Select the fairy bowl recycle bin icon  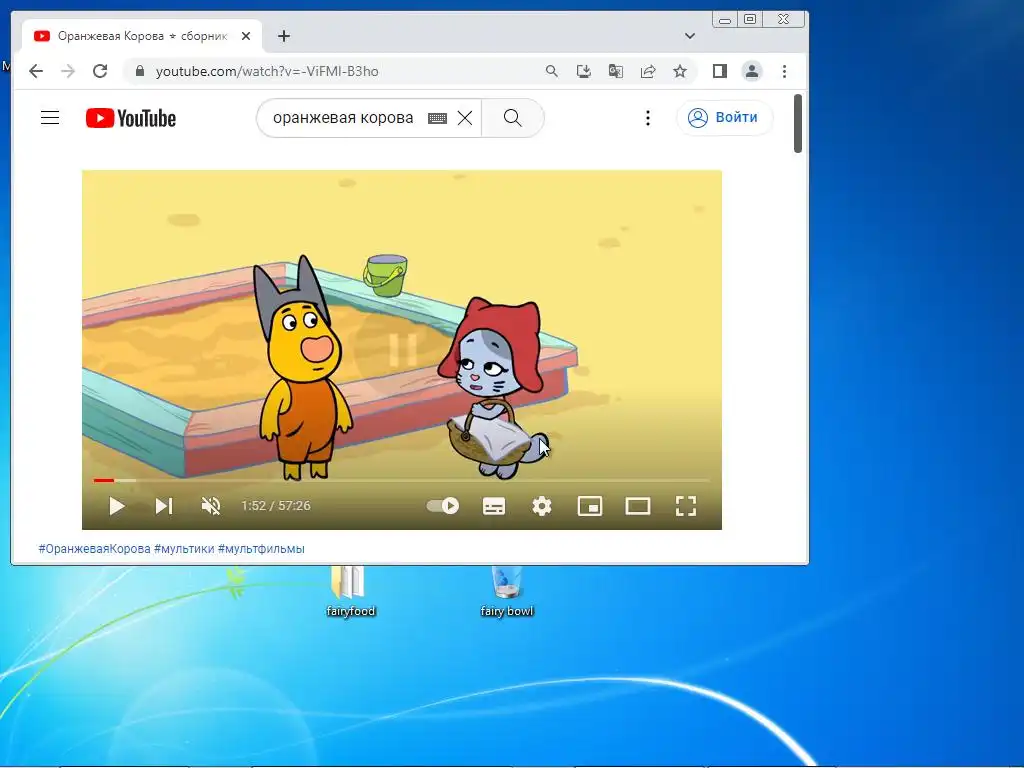507,592
